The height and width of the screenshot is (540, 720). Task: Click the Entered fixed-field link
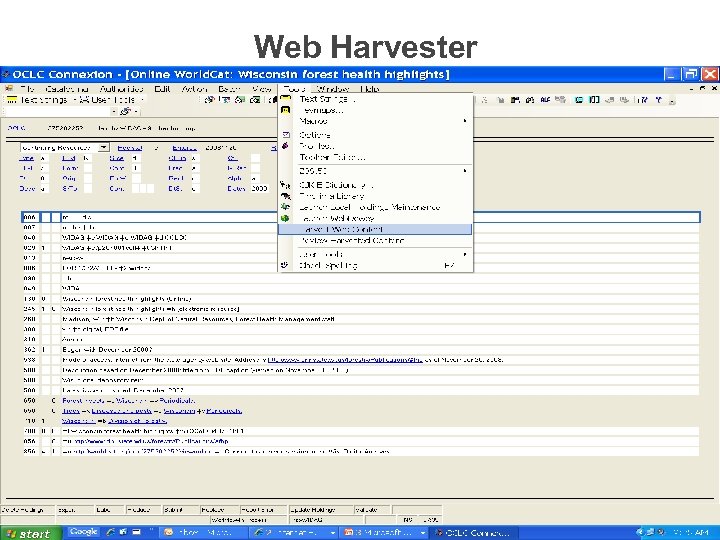click(184, 147)
